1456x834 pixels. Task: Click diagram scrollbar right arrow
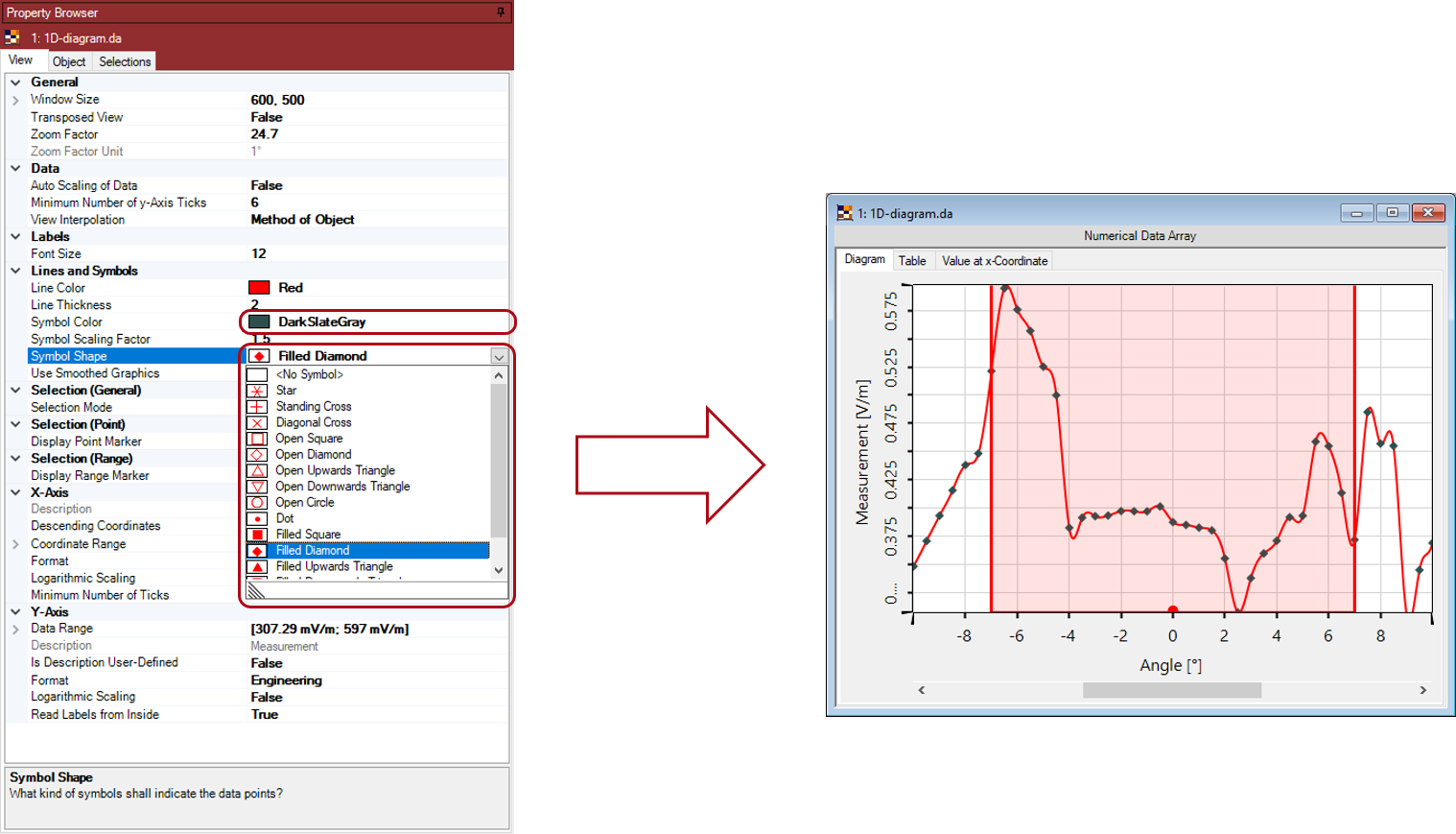pyautogui.click(x=1423, y=690)
